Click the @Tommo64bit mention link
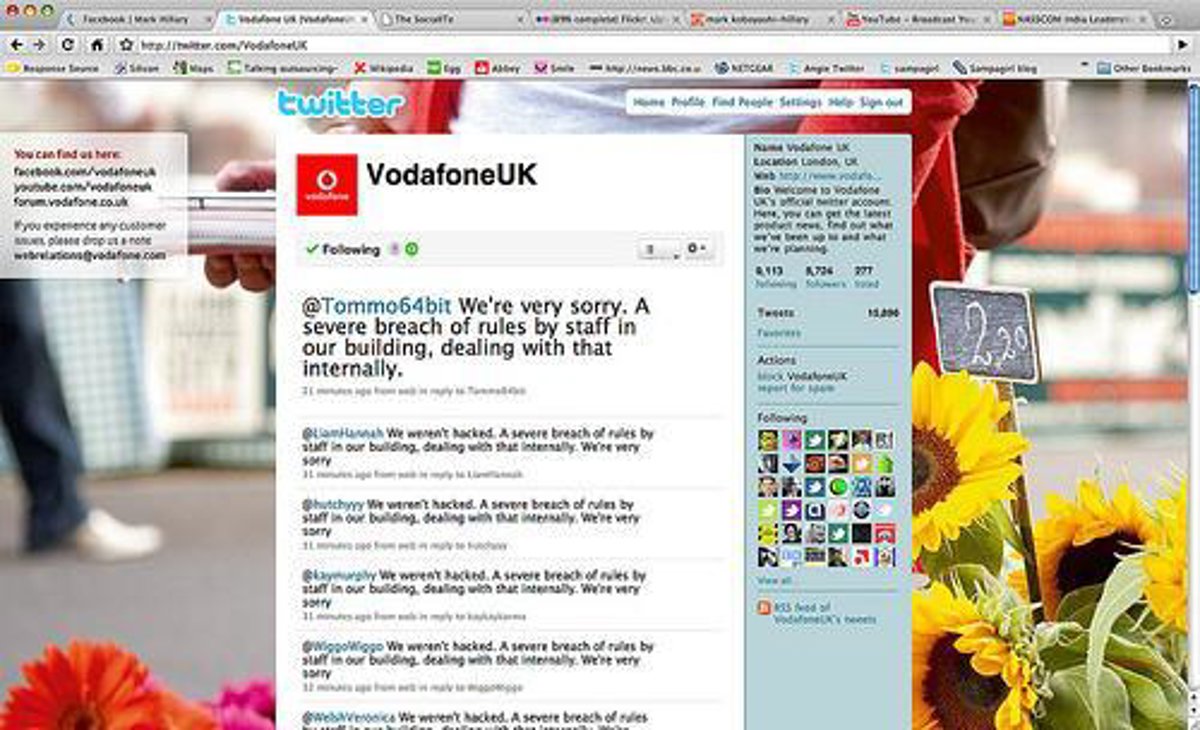1200x730 pixels. point(377,306)
